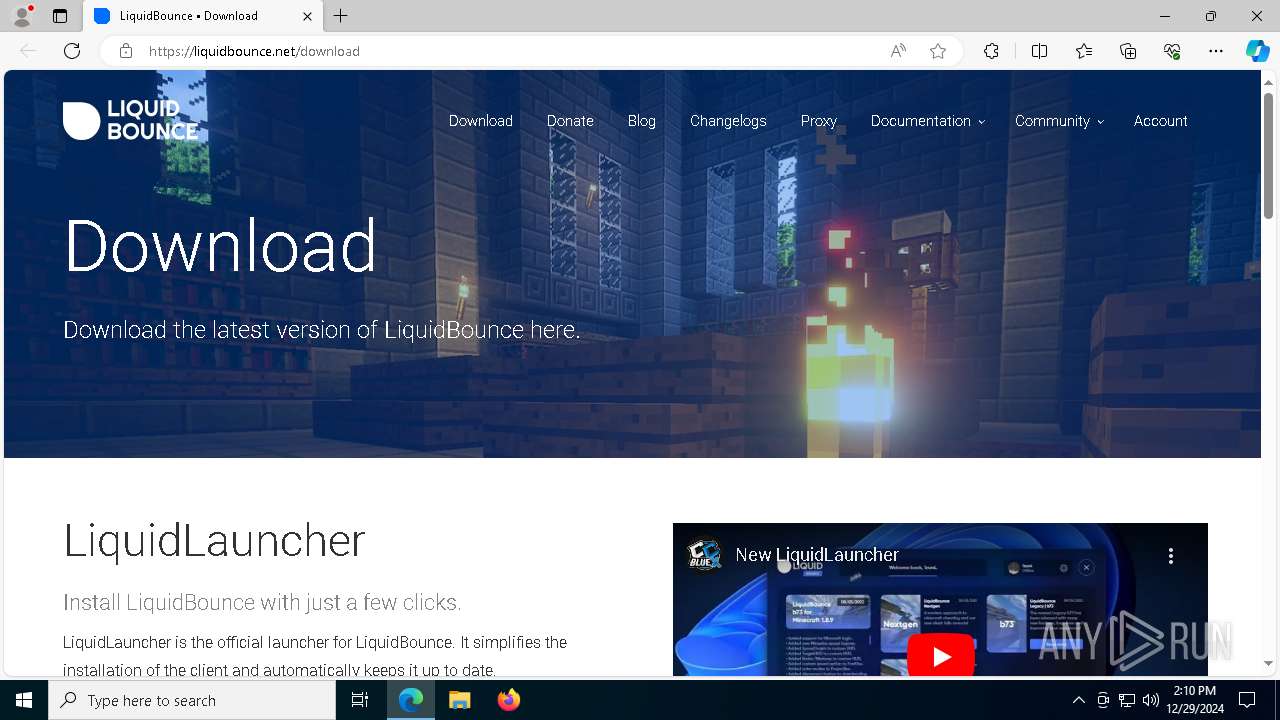Open Windows Start menu
Screen dimensions: 1280x720
24,700
